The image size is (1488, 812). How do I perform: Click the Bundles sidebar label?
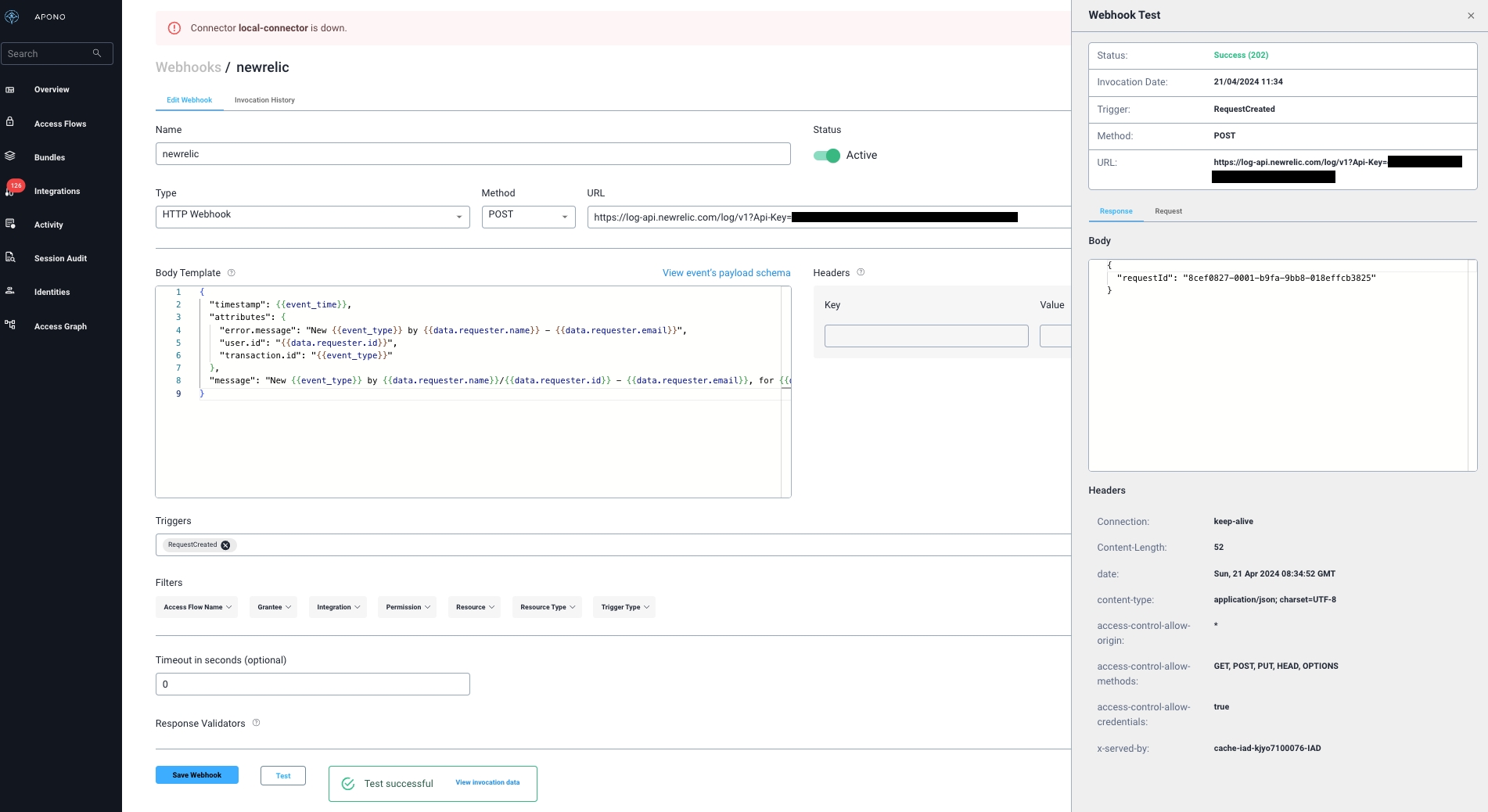coord(49,157)
